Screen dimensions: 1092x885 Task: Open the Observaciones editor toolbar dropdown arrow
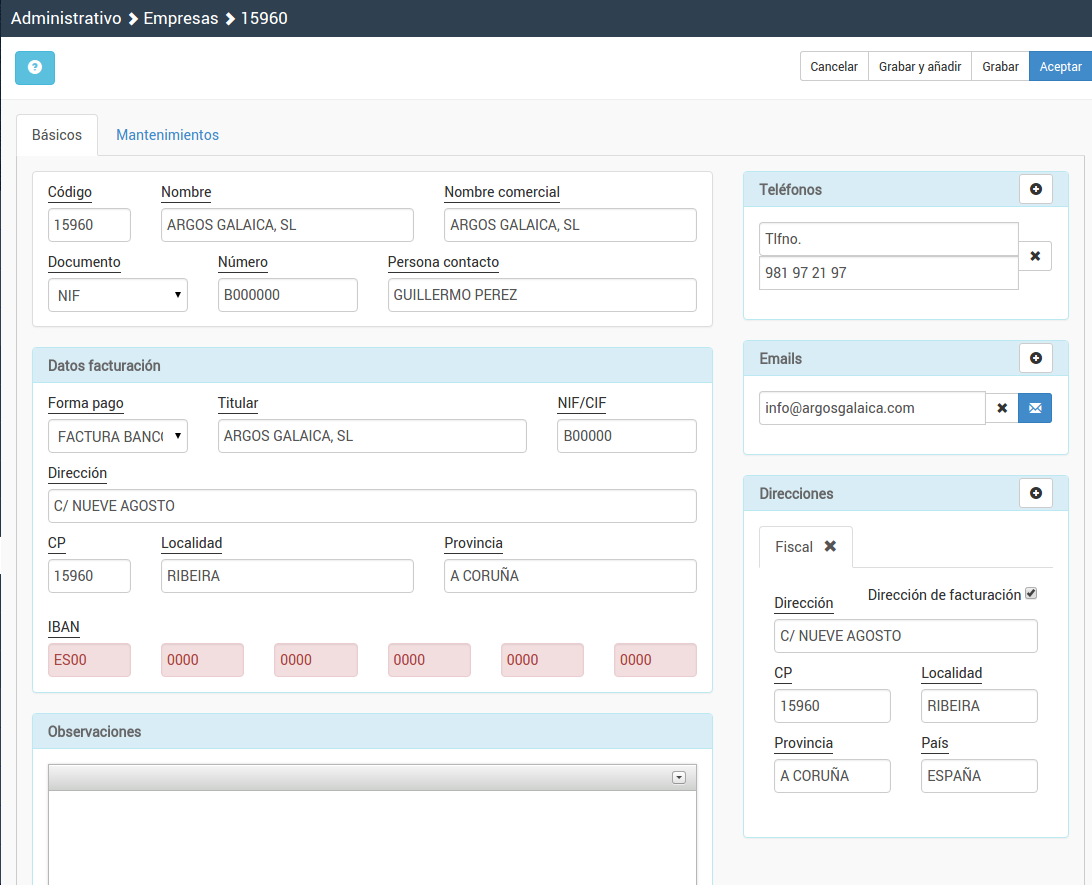pos(679,778)
